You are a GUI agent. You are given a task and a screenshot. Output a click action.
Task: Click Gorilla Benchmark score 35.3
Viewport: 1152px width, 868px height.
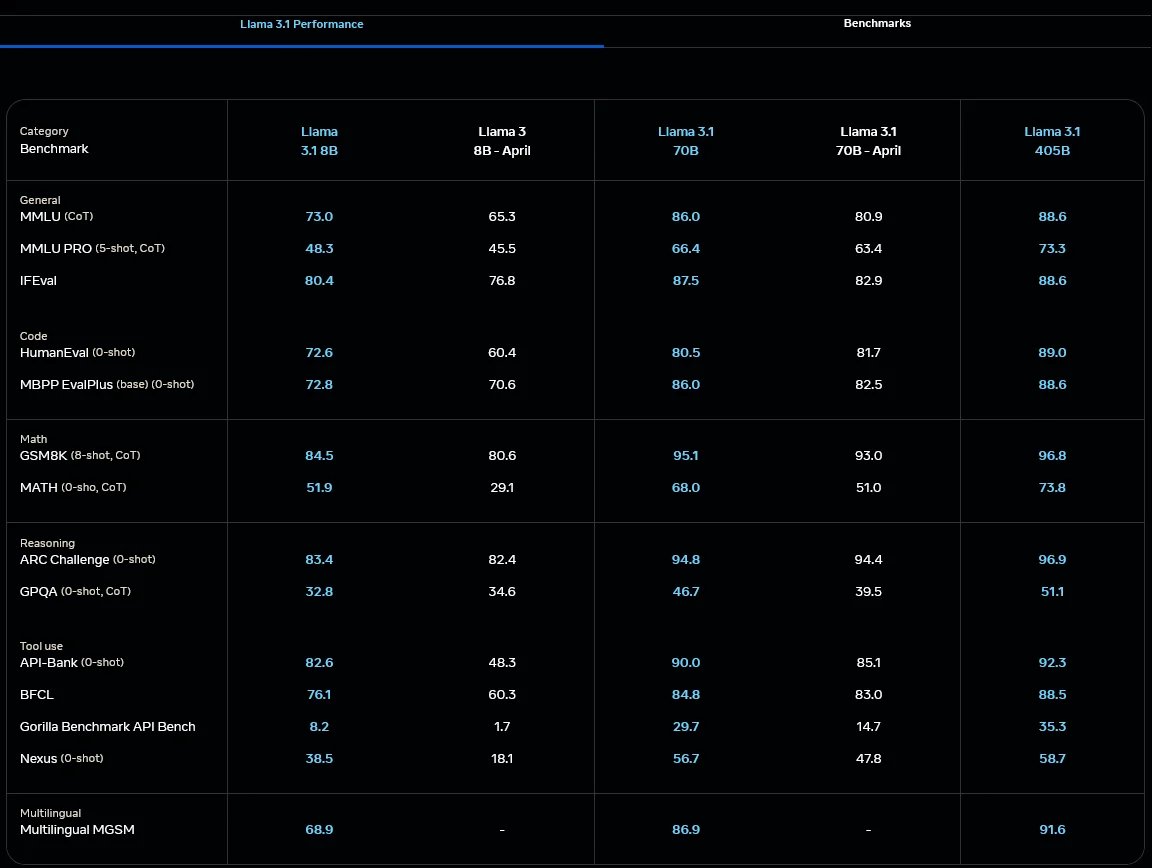point(1052,727)
